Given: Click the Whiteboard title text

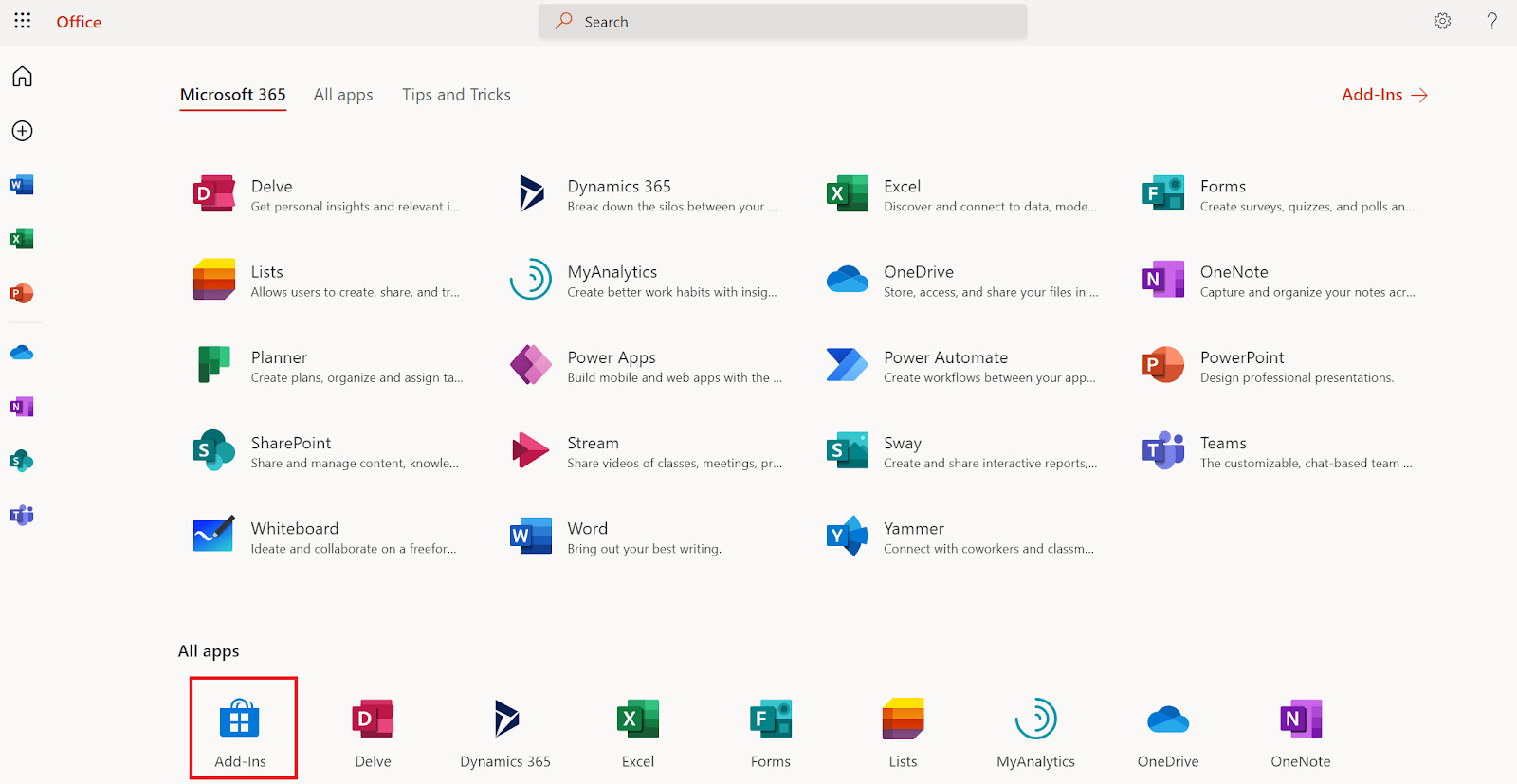Looking at the screenshot, I should click(x=295, y=528).
